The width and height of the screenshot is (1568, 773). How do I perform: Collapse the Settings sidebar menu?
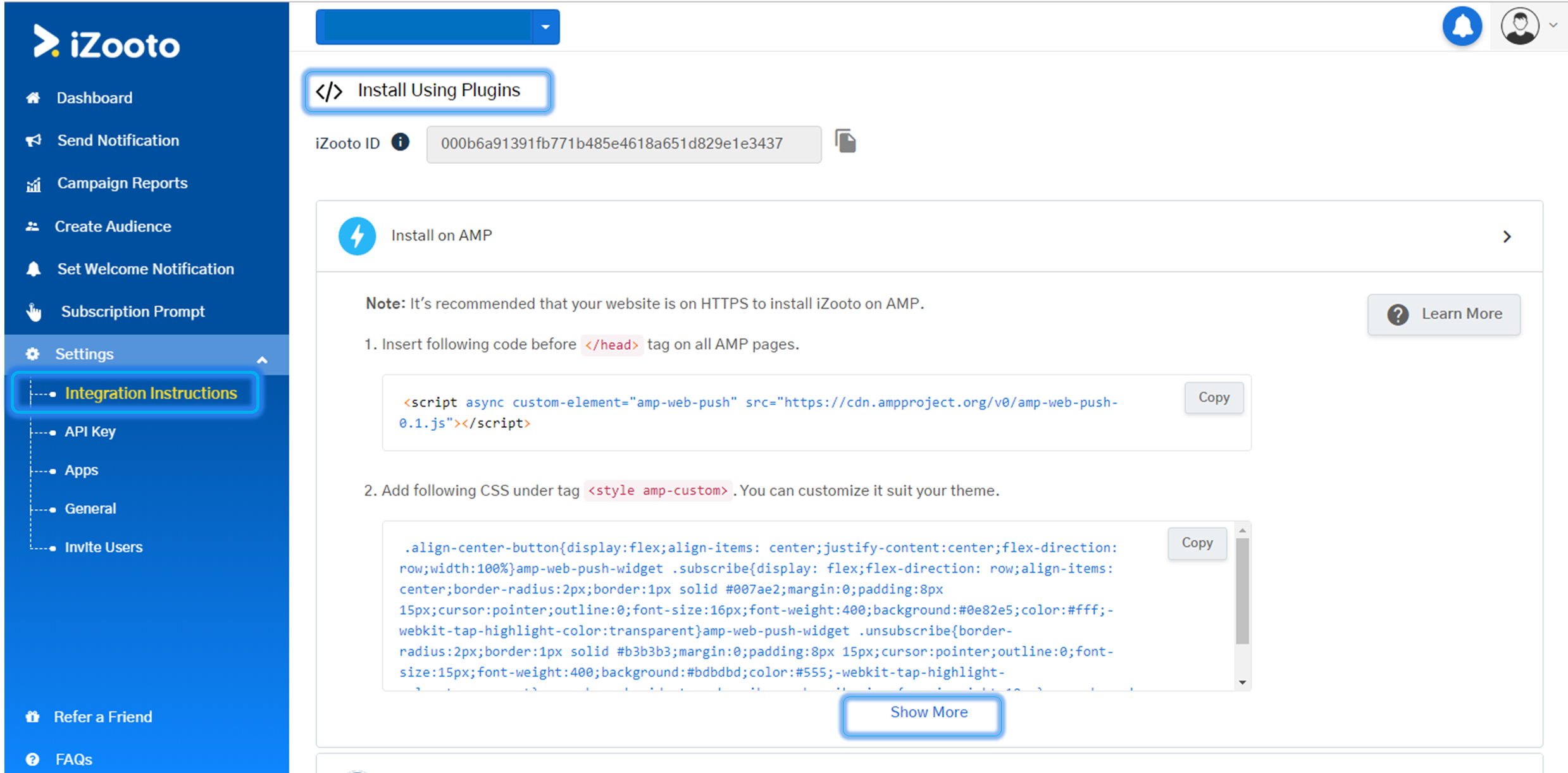tap(262, 360)
